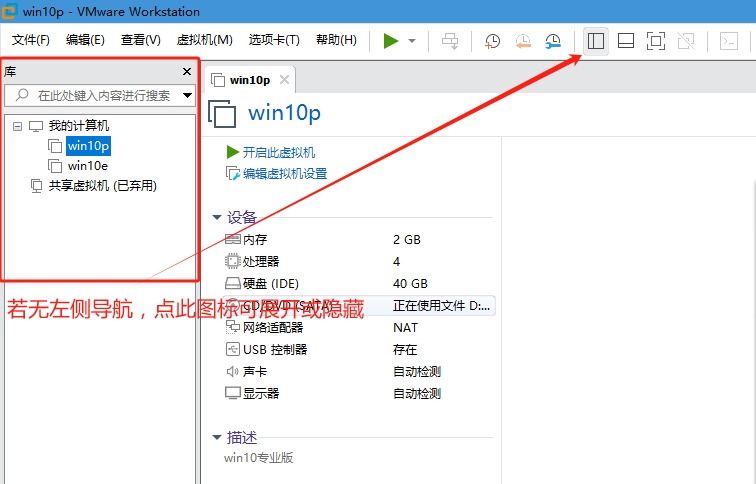Enter full screen mode icon
756x484 pixels.
click(656, 41)
